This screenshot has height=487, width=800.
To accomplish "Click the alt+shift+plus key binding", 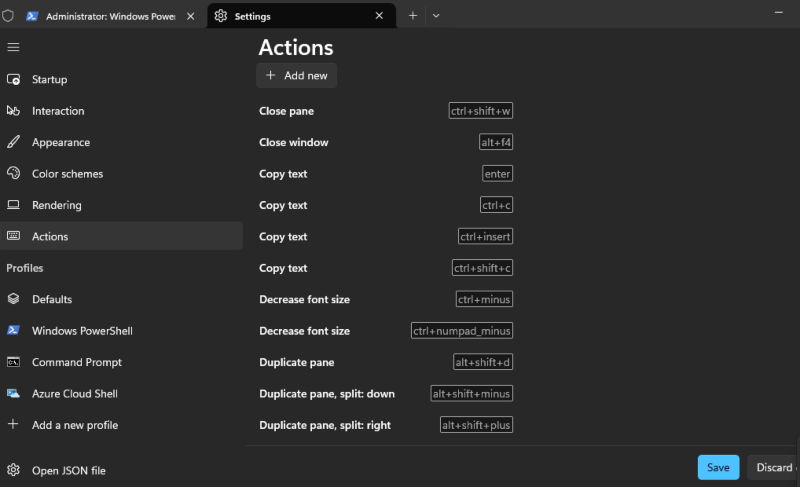I will coord(477,425).
